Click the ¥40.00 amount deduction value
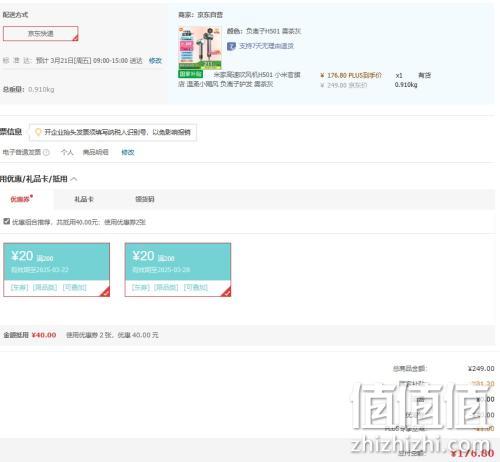 pyautogui.click(x=44, y=335)
